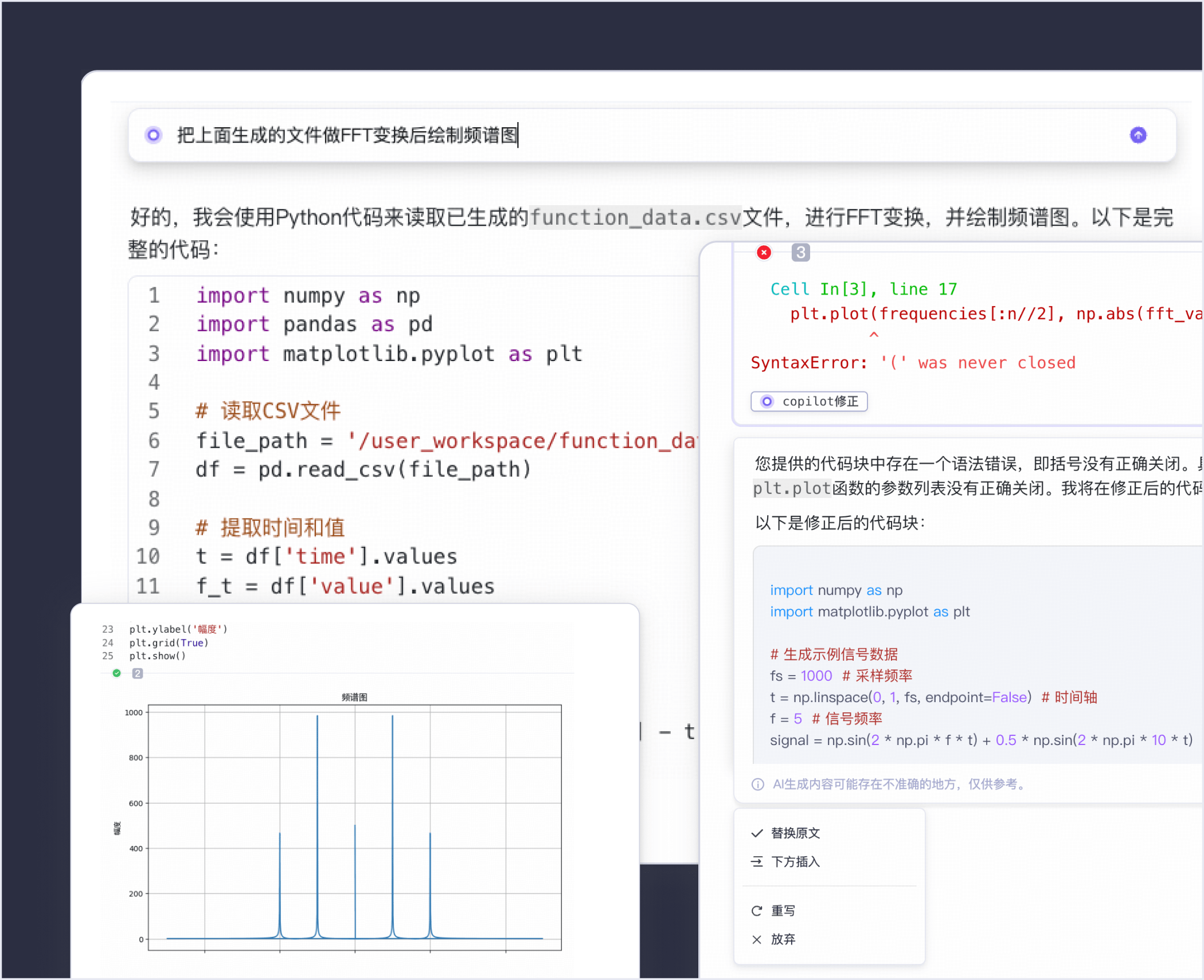Click the copilot logo icon beside the prompt input
The width and height of the screenshot is (1204, 980).
pyautogui.click(x=153, y=135)
